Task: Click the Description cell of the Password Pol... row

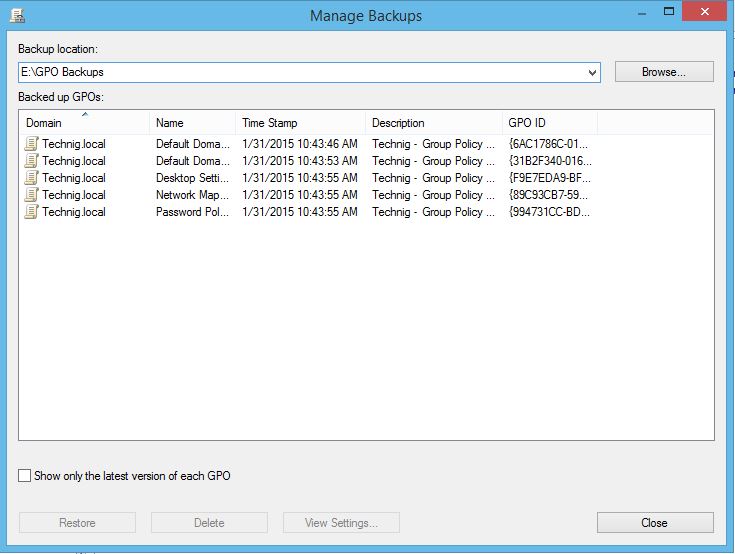Action: 433,211
